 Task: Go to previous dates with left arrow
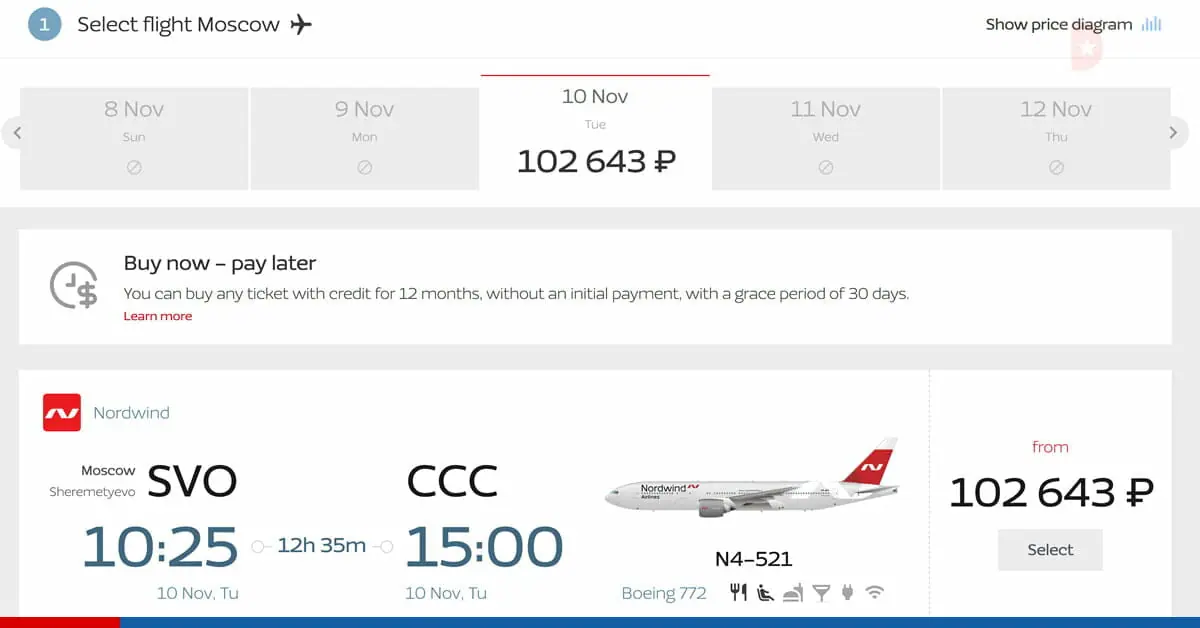(16, 133)
